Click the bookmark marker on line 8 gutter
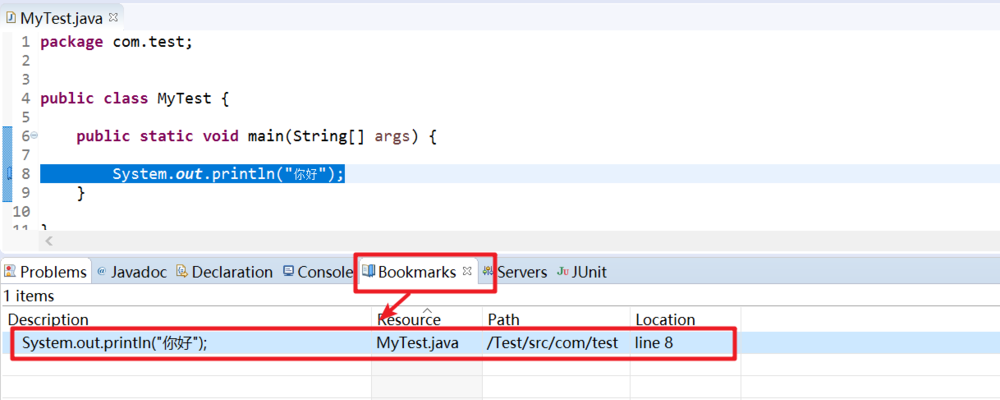This screenshot has width=1000, height=400. 8,174
